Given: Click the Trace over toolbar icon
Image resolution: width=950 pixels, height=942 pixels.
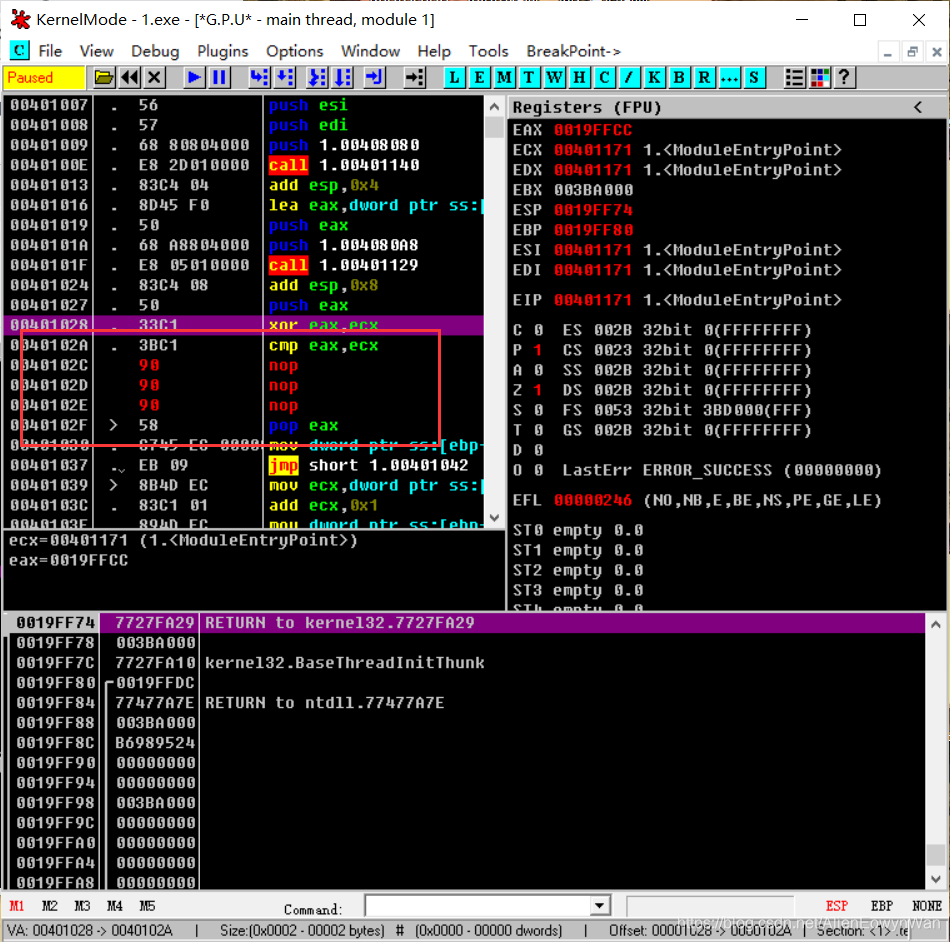Looking at the screenshot, I should click(343, 78).
